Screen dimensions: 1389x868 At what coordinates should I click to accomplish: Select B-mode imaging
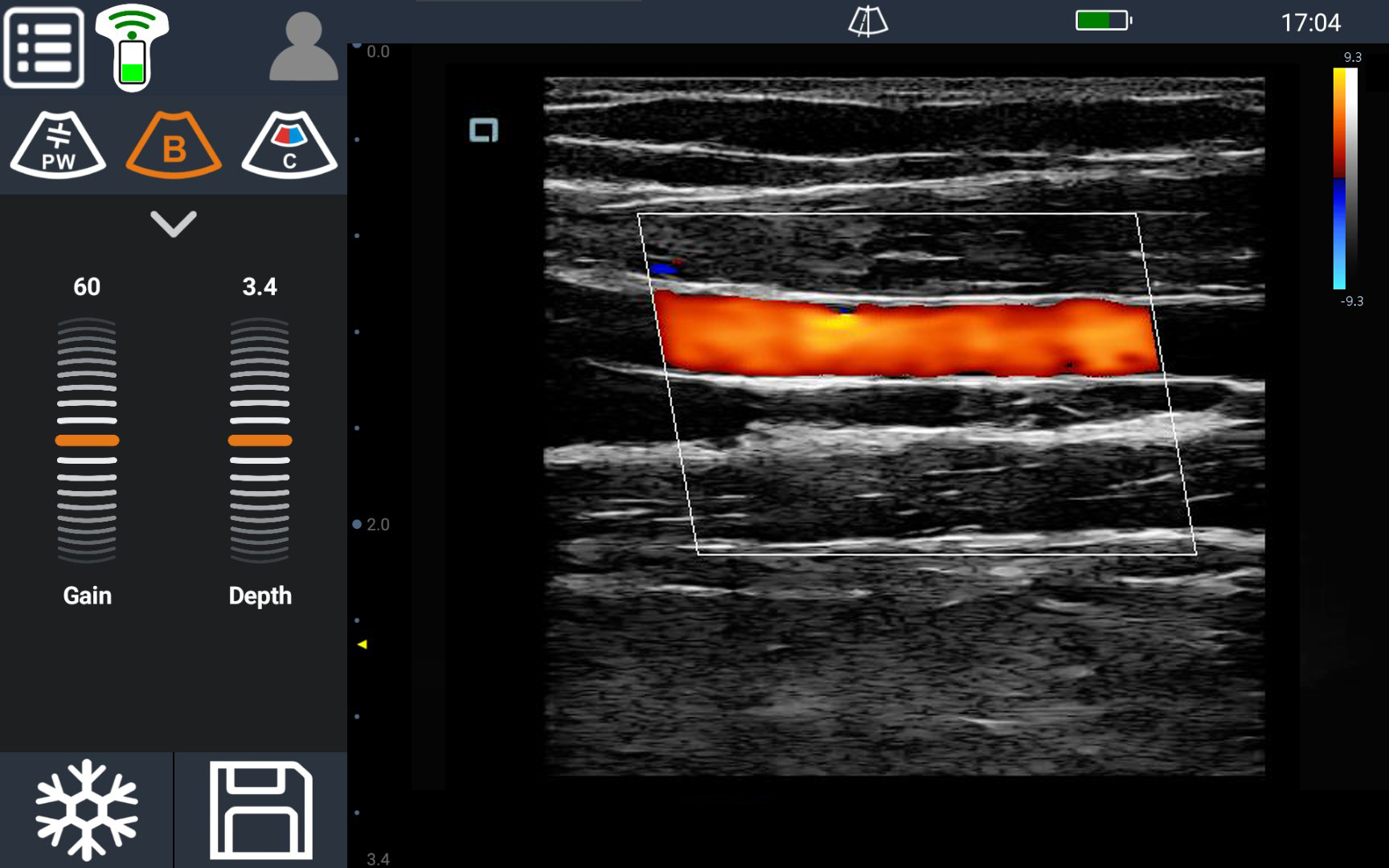click(x=174, y=145)
